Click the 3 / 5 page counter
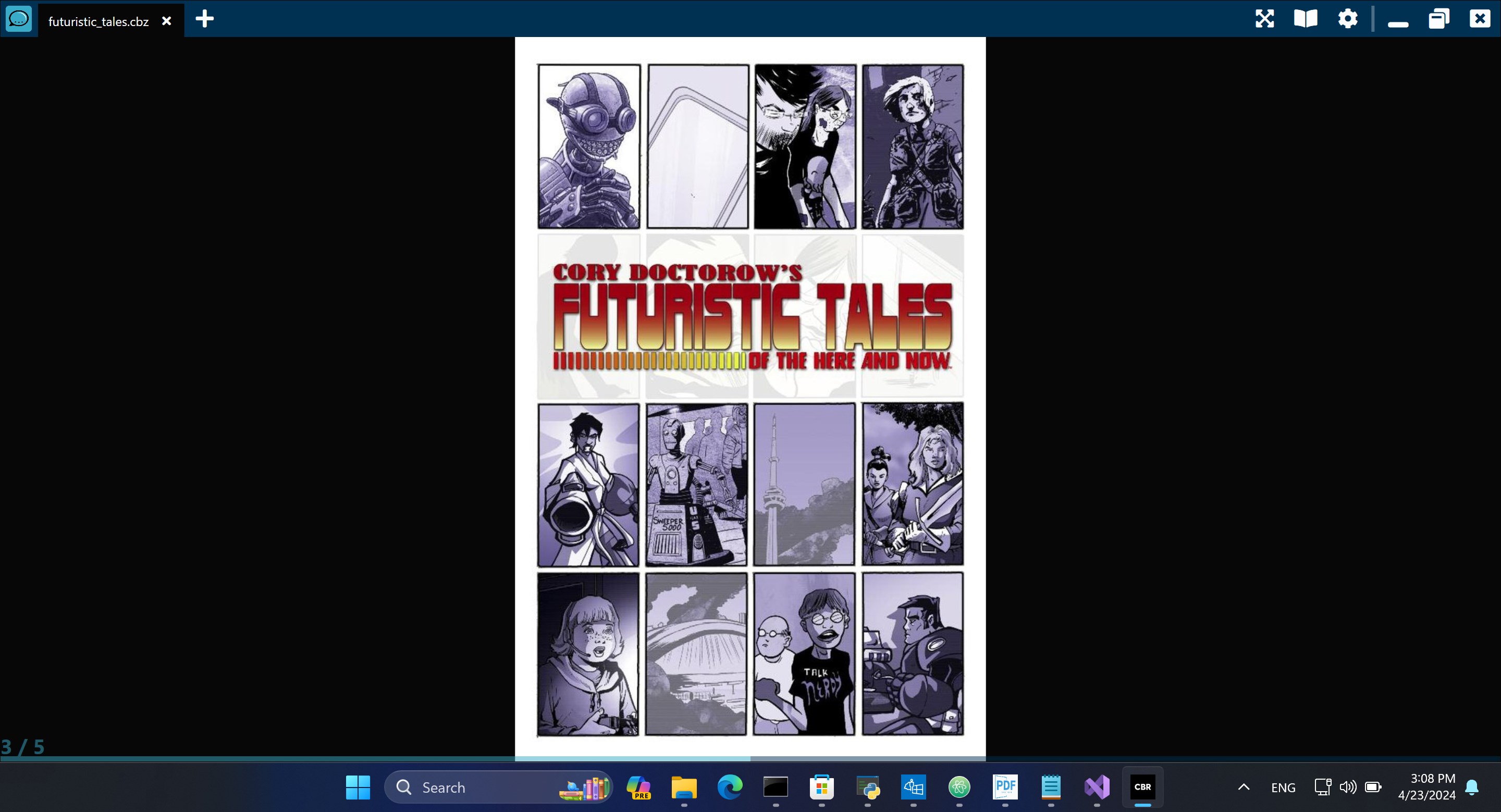The height and width of the screenshot is (812, 1501). [23, 746]
